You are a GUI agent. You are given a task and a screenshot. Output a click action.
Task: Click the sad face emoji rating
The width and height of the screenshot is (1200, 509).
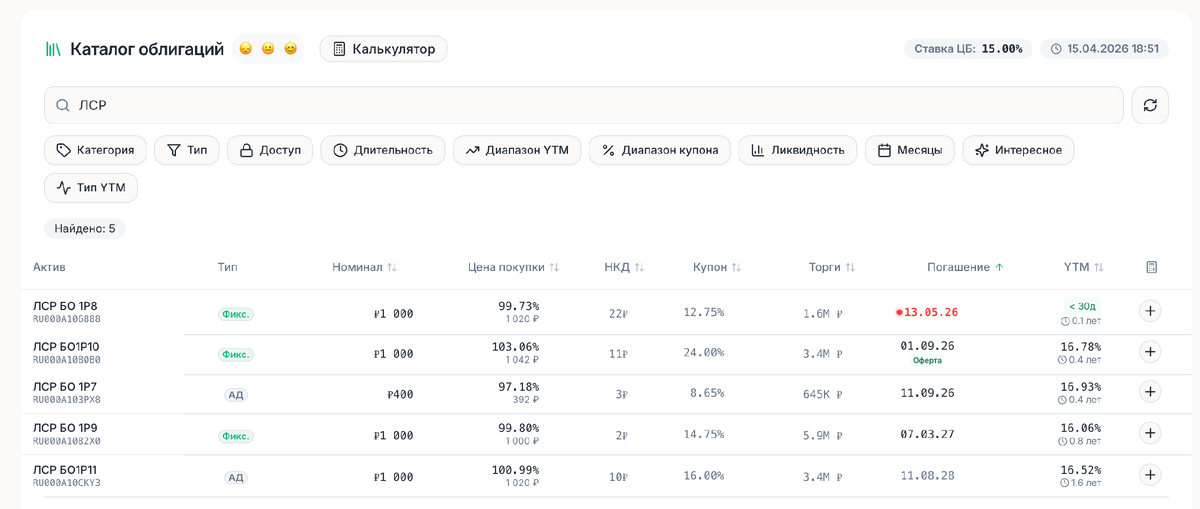245,49
